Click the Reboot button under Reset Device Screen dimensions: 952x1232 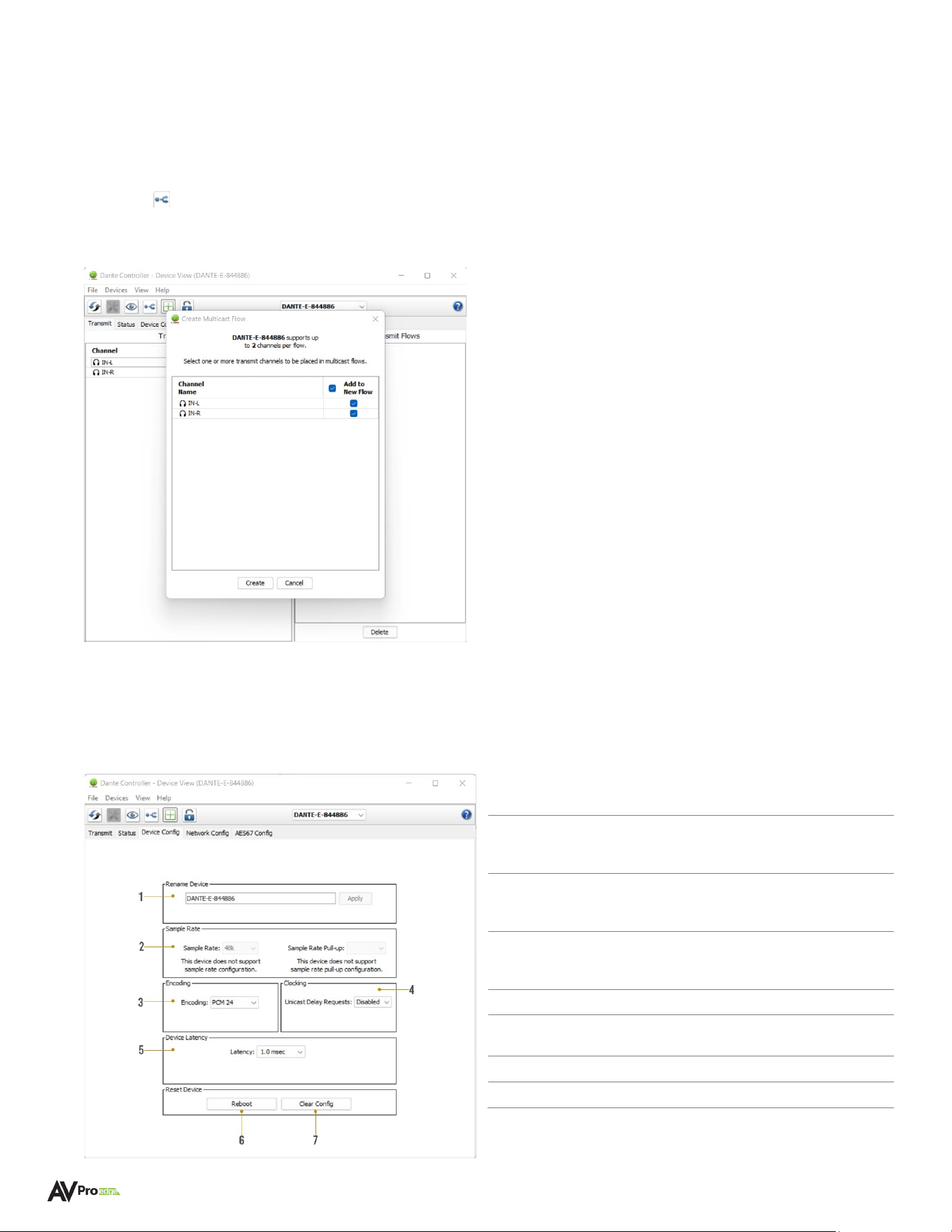[x=242, y=1104]
